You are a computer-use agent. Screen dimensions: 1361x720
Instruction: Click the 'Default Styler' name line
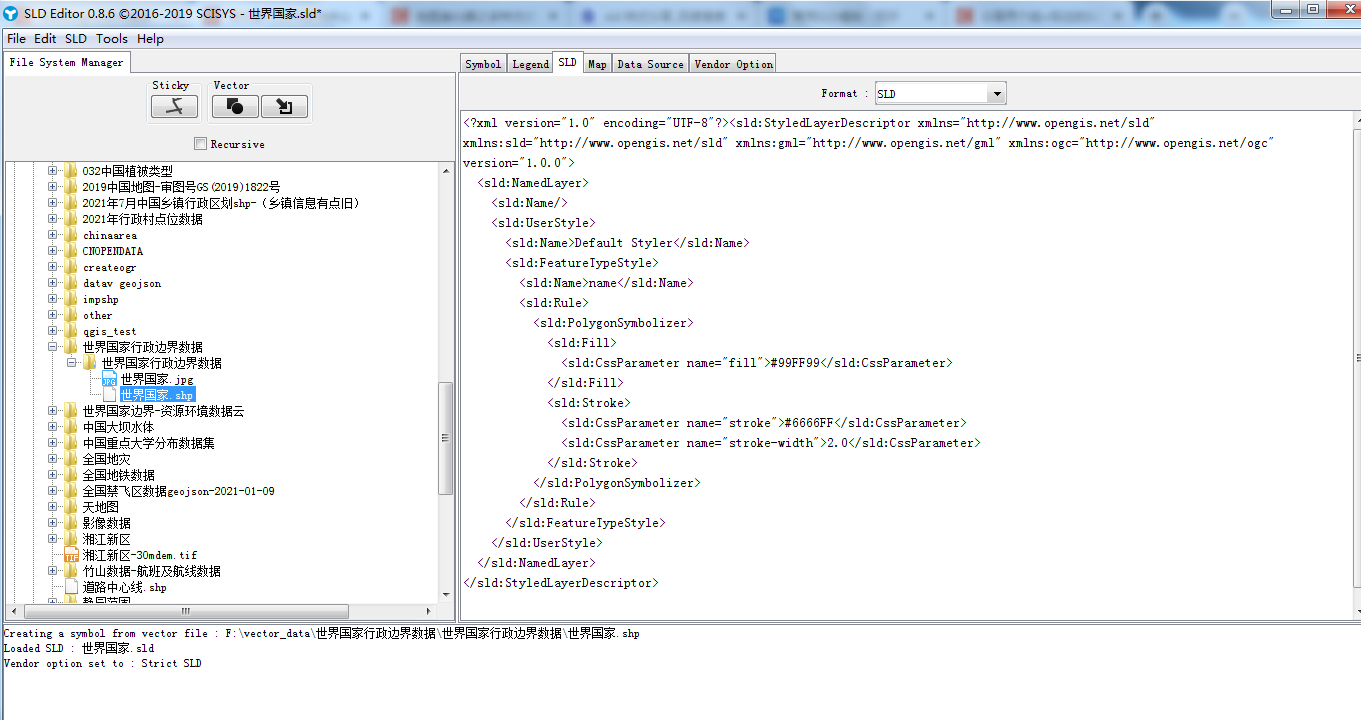pos(627,243)
